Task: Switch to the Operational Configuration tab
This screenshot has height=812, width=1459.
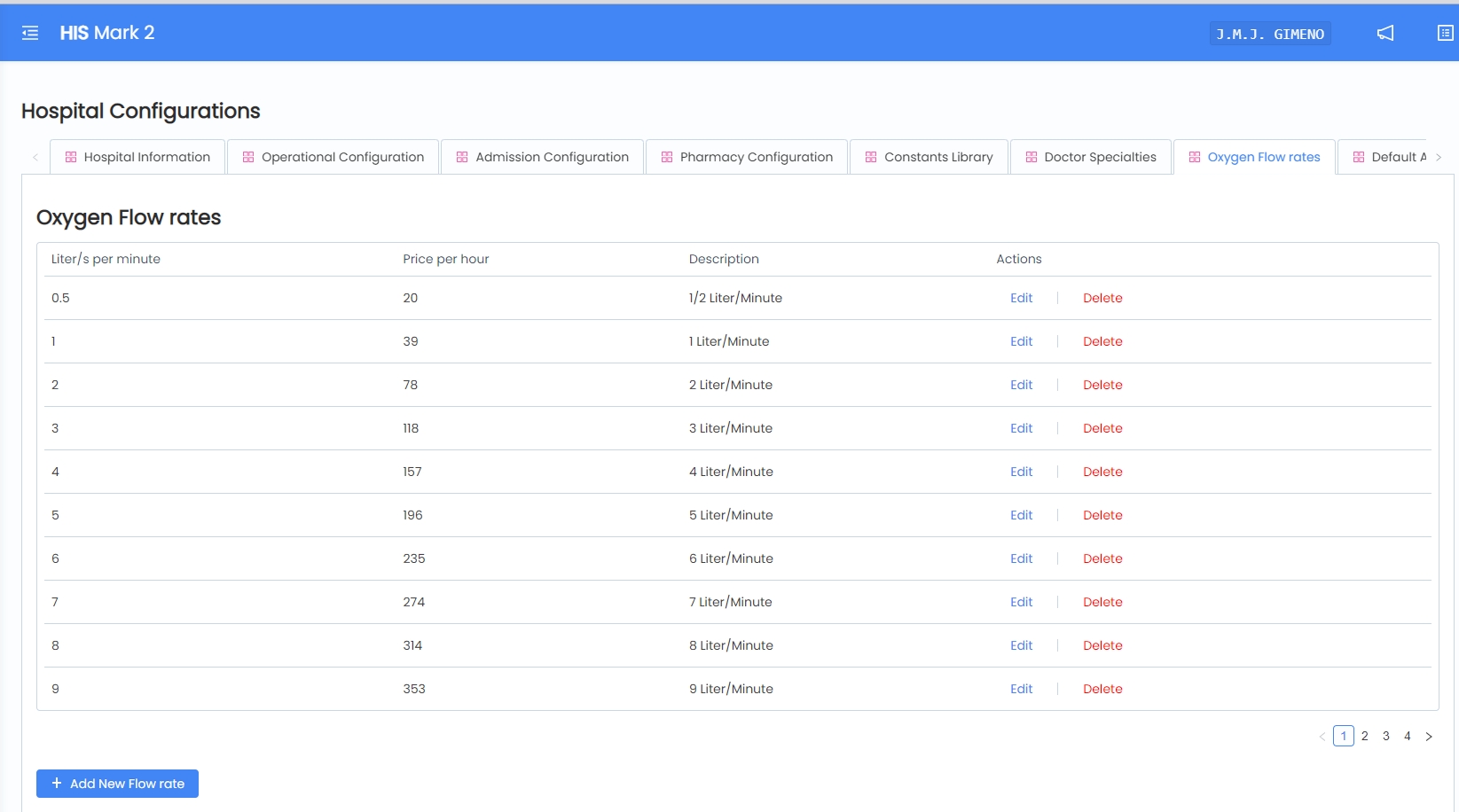Action: click(x=333, y=157)
